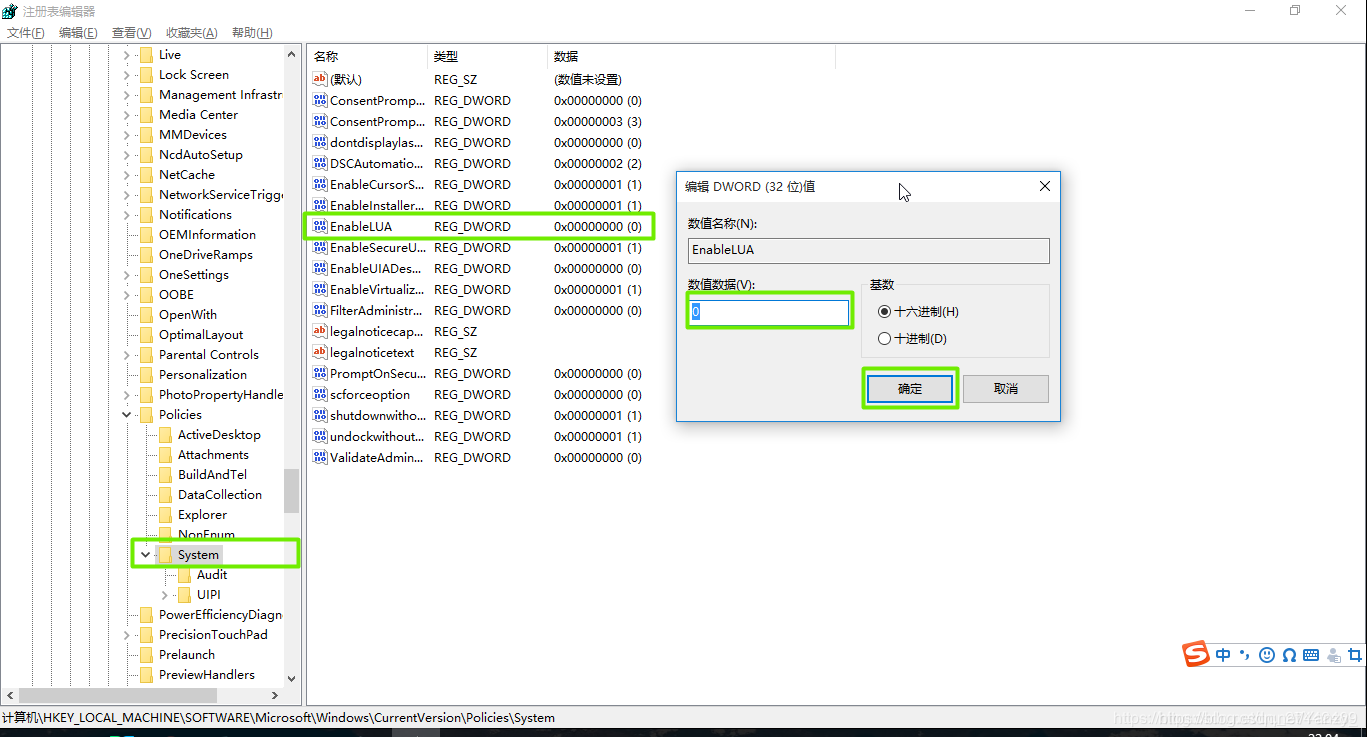Click the EnableCursorS... DWORD value icon
This screenshot has height=737, width=1367.
(x=320, y=184)
